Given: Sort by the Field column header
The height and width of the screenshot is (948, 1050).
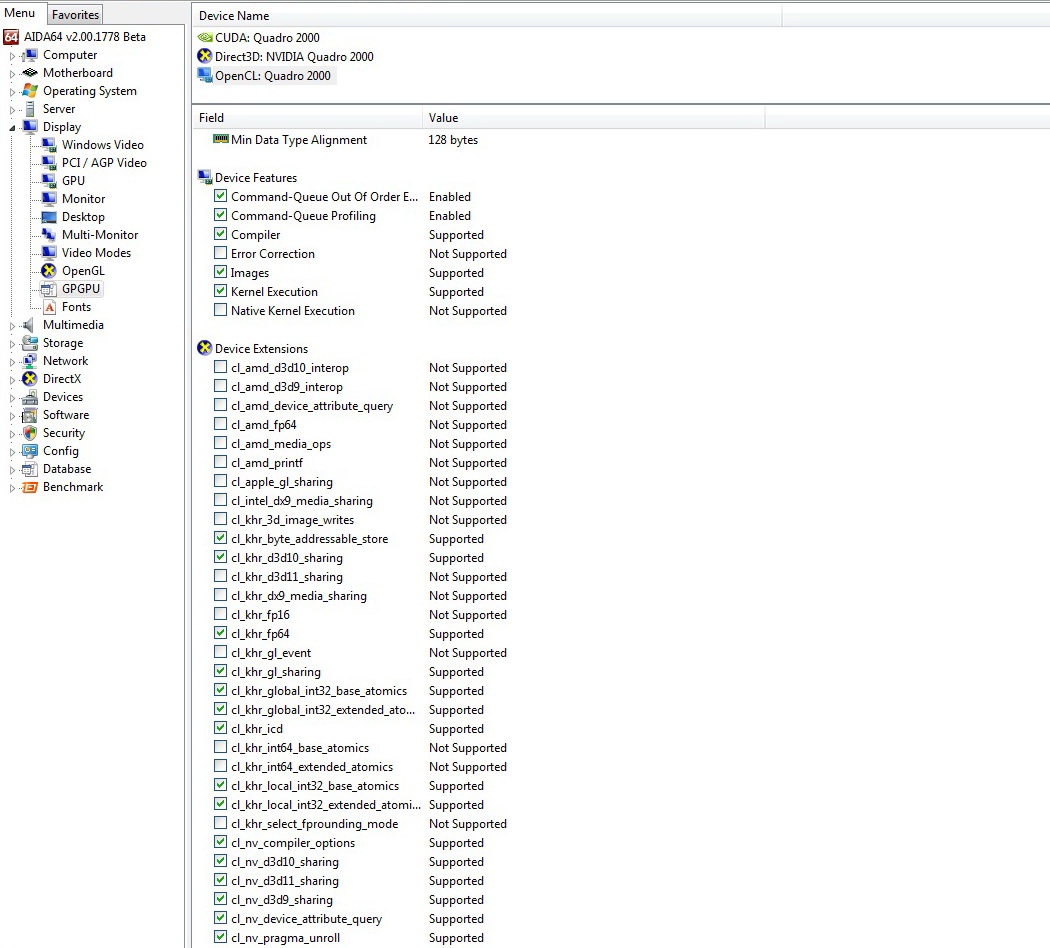Looking at the screenshot, I should (307, 118).
